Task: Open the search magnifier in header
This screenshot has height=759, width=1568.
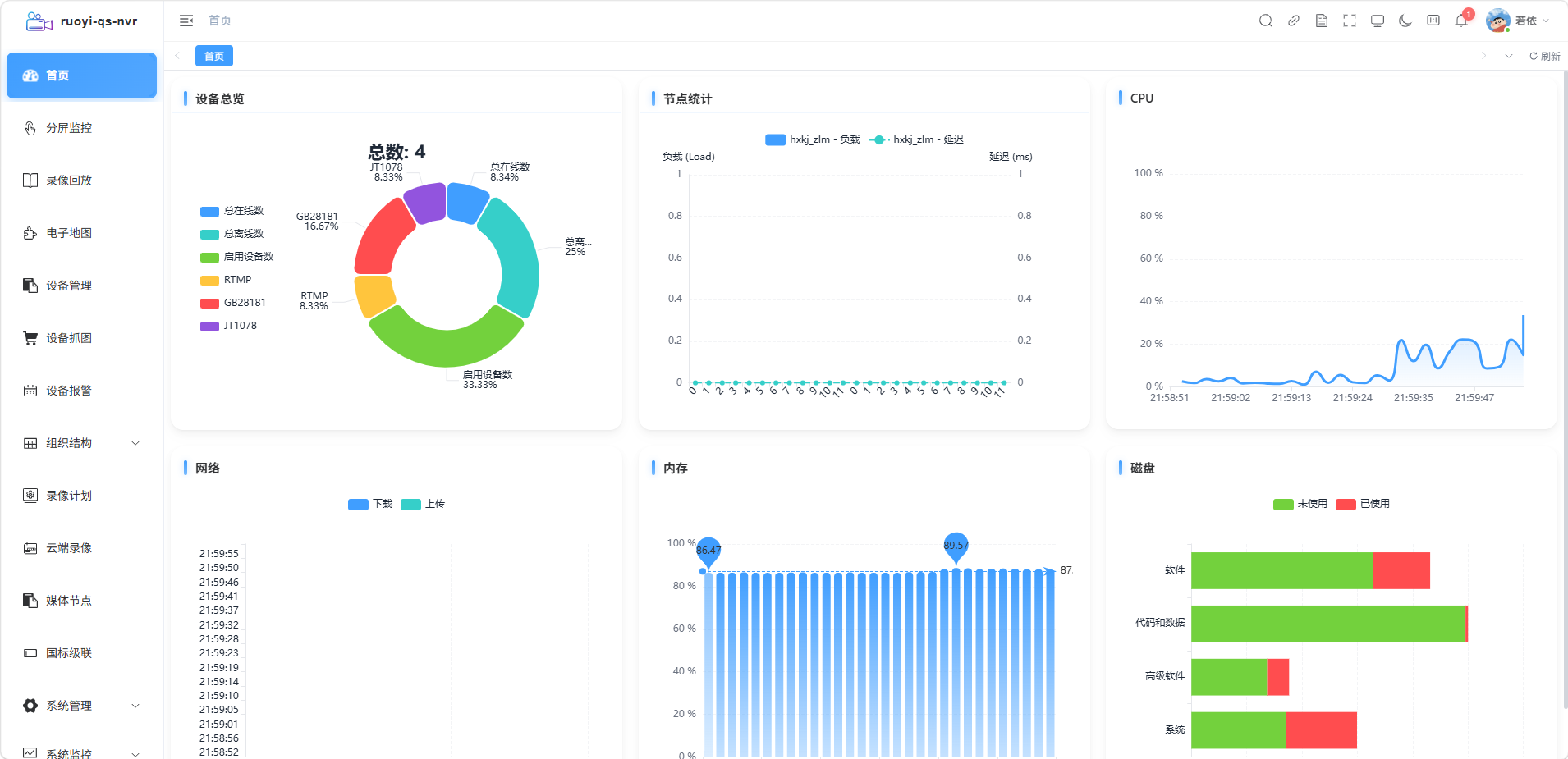Action: (1266, 21)
